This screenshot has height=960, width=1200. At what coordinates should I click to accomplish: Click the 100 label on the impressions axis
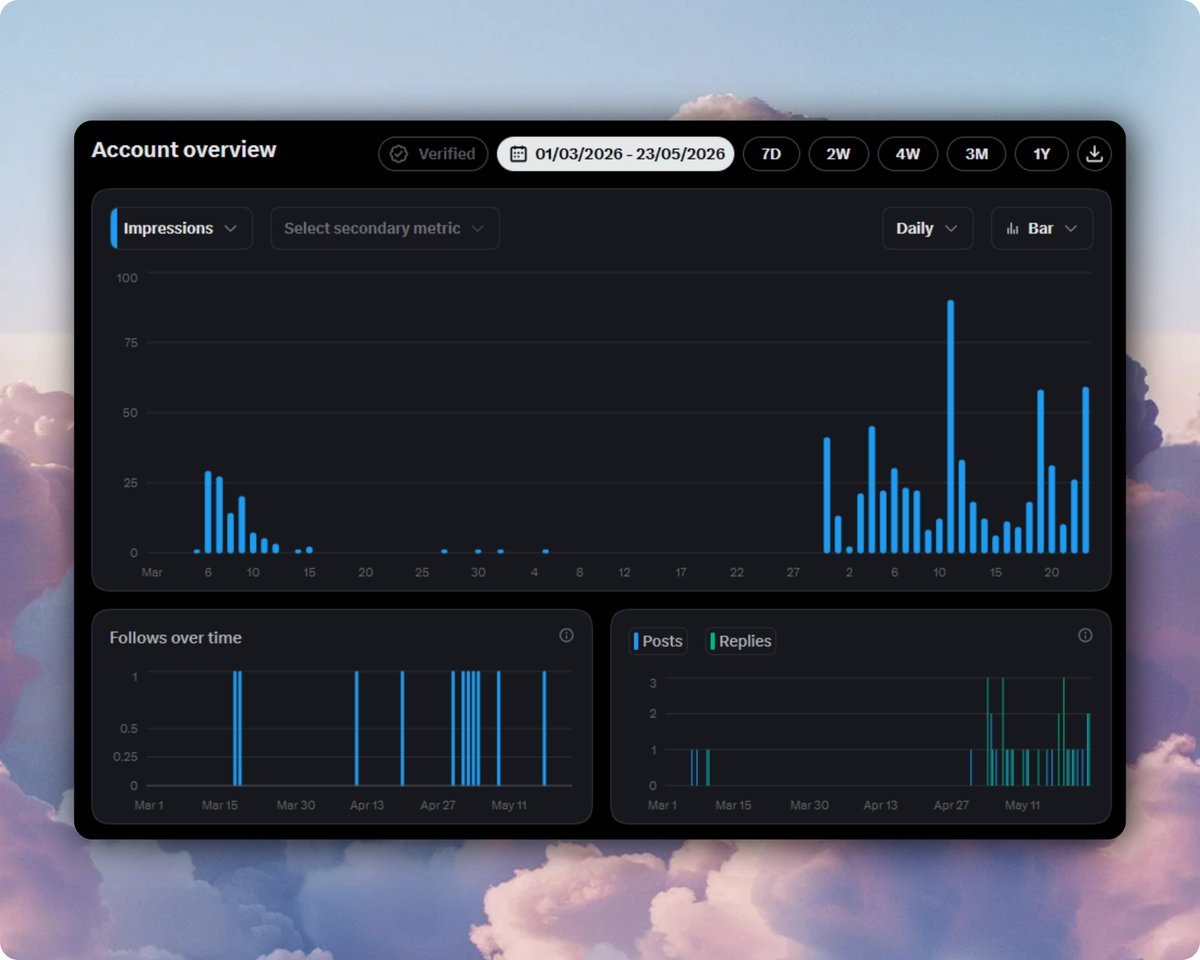click(x=127, y=277)
